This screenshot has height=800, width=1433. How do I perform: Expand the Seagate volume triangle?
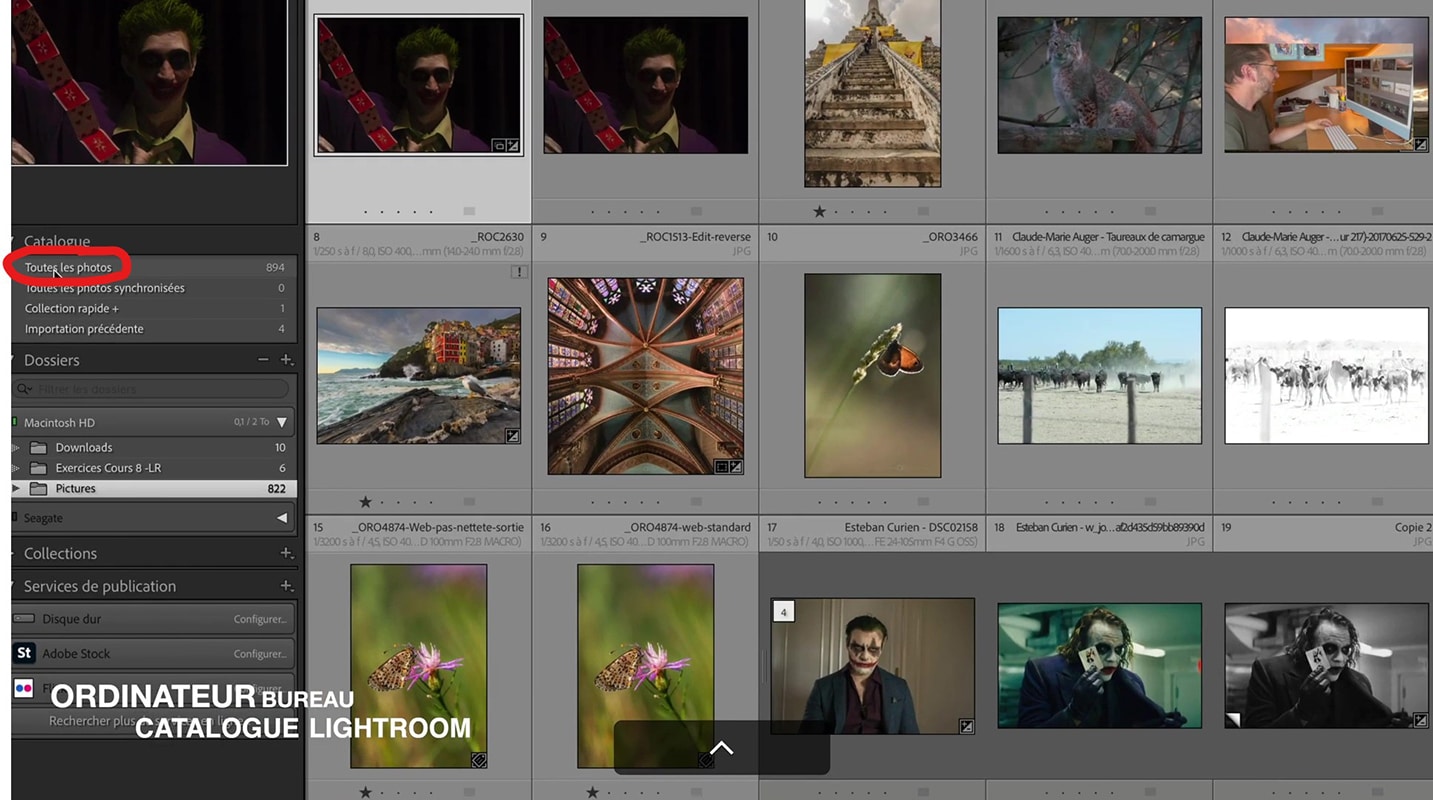pyautogui.click(x=282, y=518)
